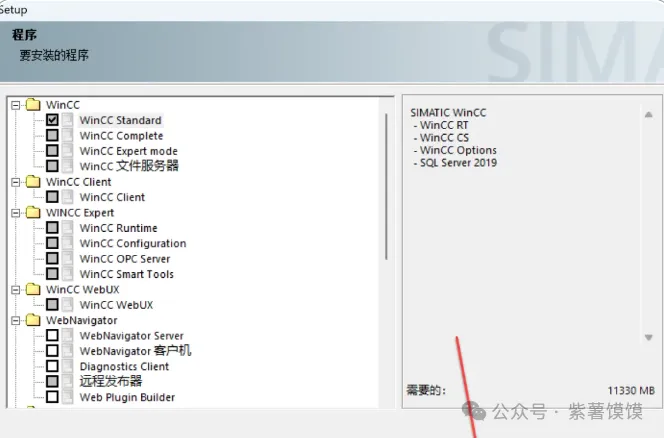Collapse the WebNavigator tree node

click(15, 321)
